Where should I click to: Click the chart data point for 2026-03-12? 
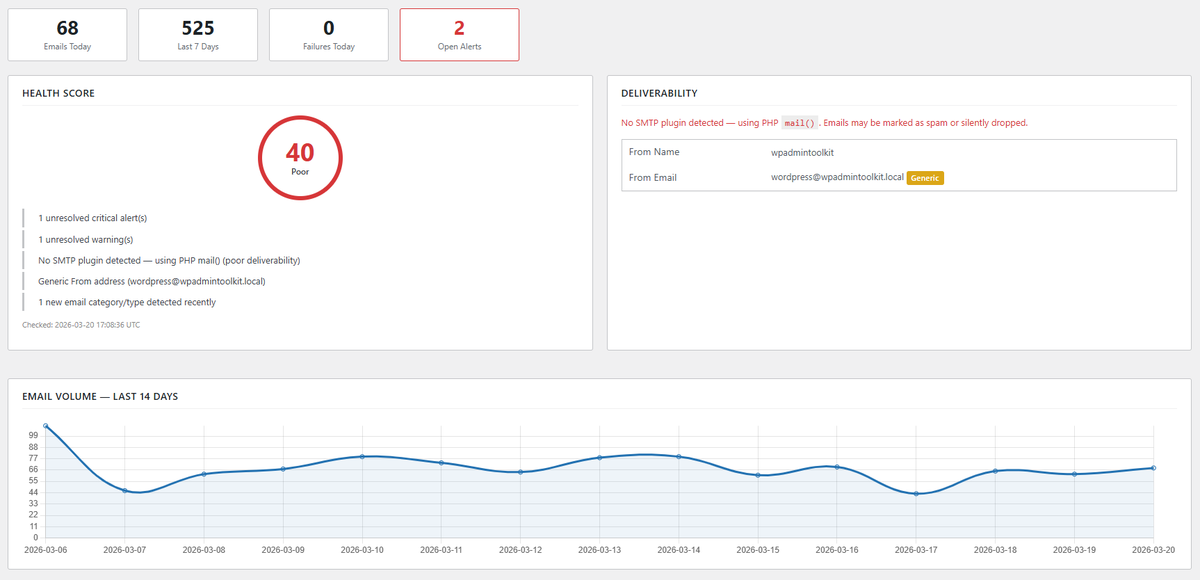[520, 472]
